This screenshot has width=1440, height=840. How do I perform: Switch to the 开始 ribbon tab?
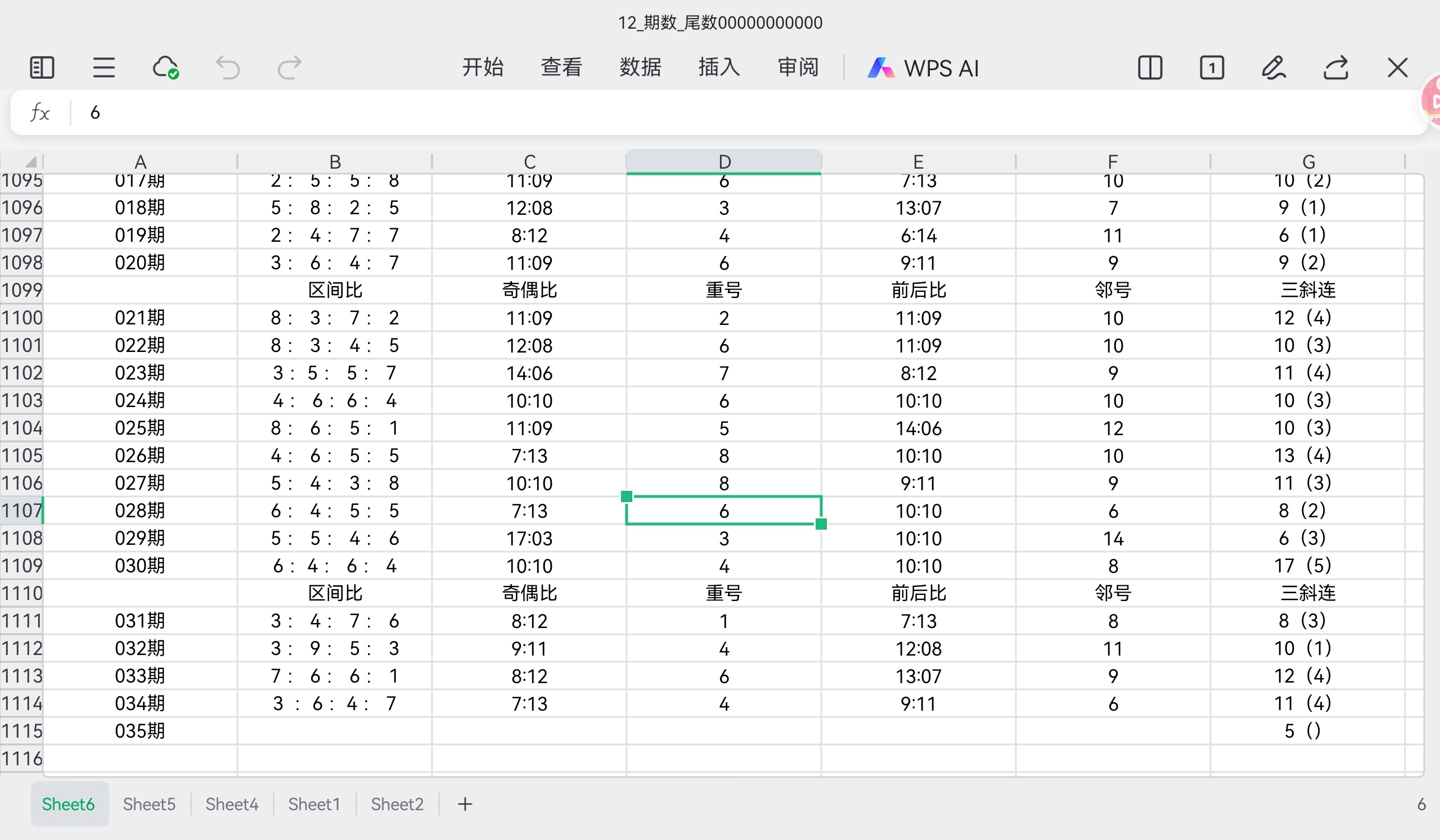click(x=483, y=67)
